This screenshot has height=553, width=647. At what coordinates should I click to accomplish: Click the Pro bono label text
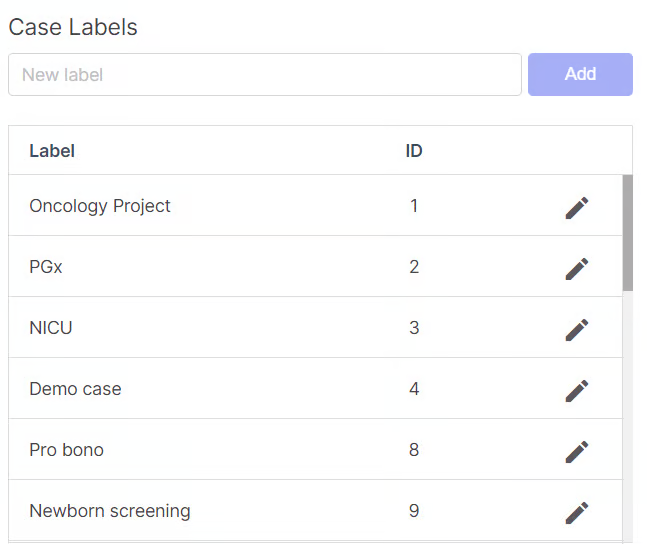tap(66, 450)
